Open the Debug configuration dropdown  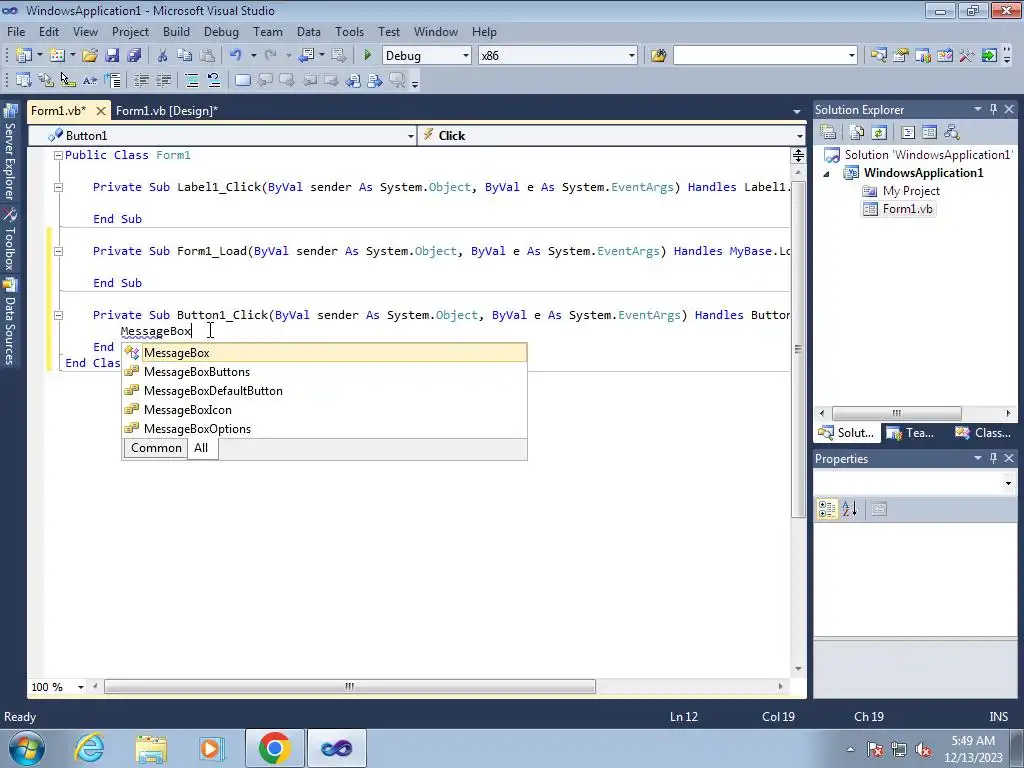[466, 56]
